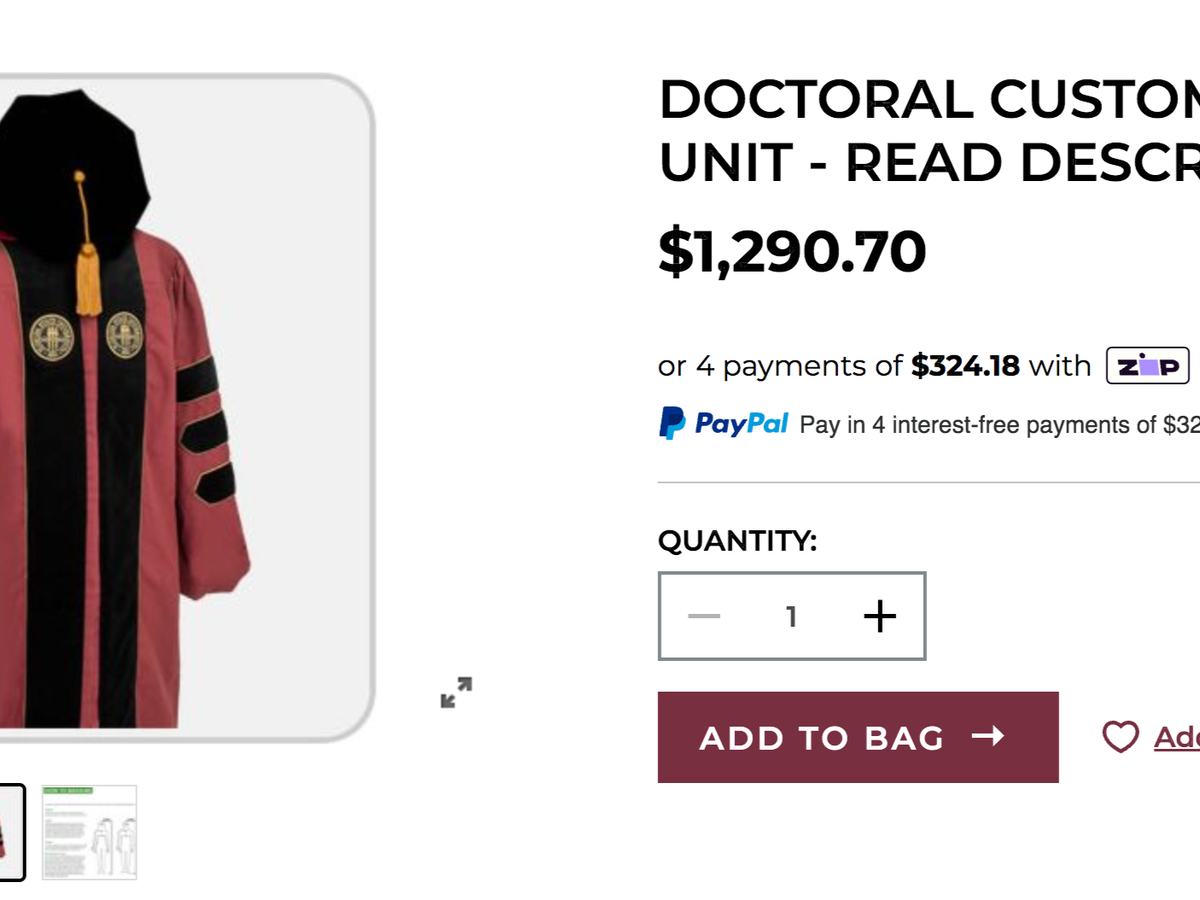Select the gown photo thumbnail
This screenshot has width=1200, height=900.
(10, 832)
